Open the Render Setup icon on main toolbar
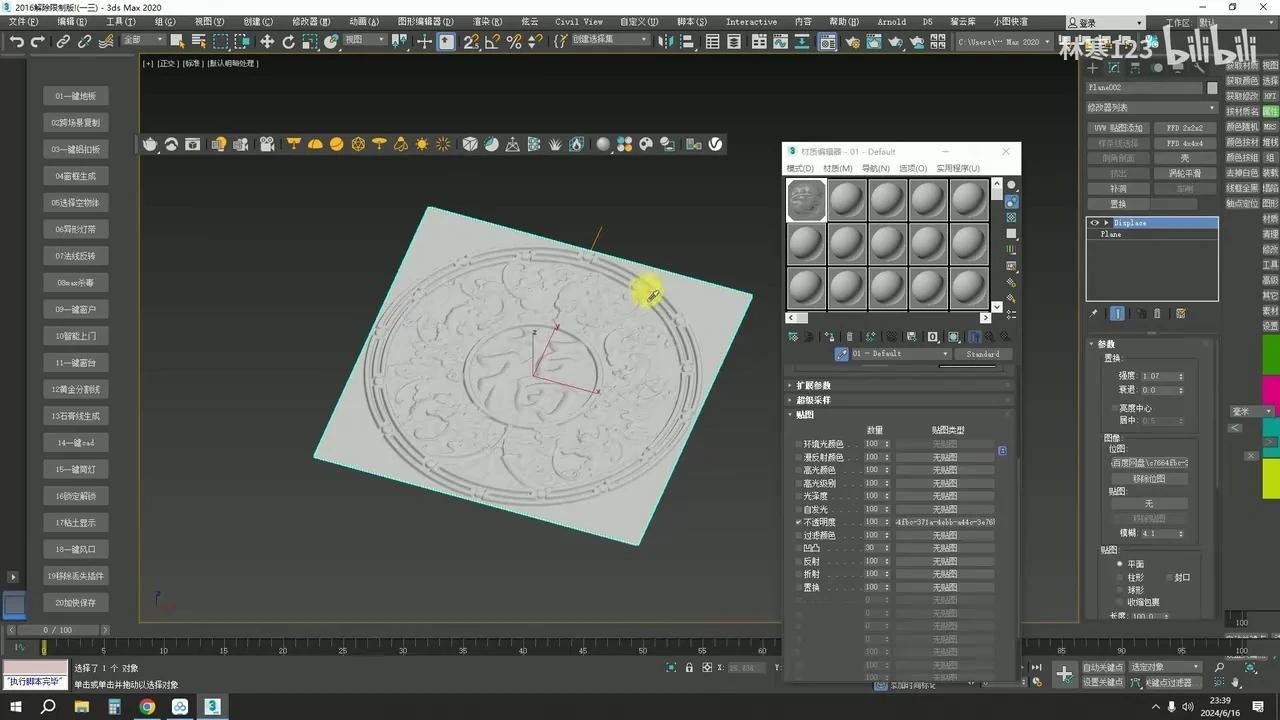The height and width of the screenshot is (720, 1280). tap(852, 41)
